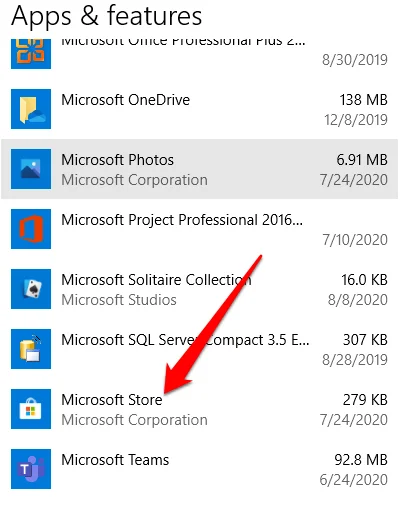The width and height of the screenshot is (413, 509).
Task: Select Microsoft SQL Server Compact 3.5 entry
Action: (185, 340)
